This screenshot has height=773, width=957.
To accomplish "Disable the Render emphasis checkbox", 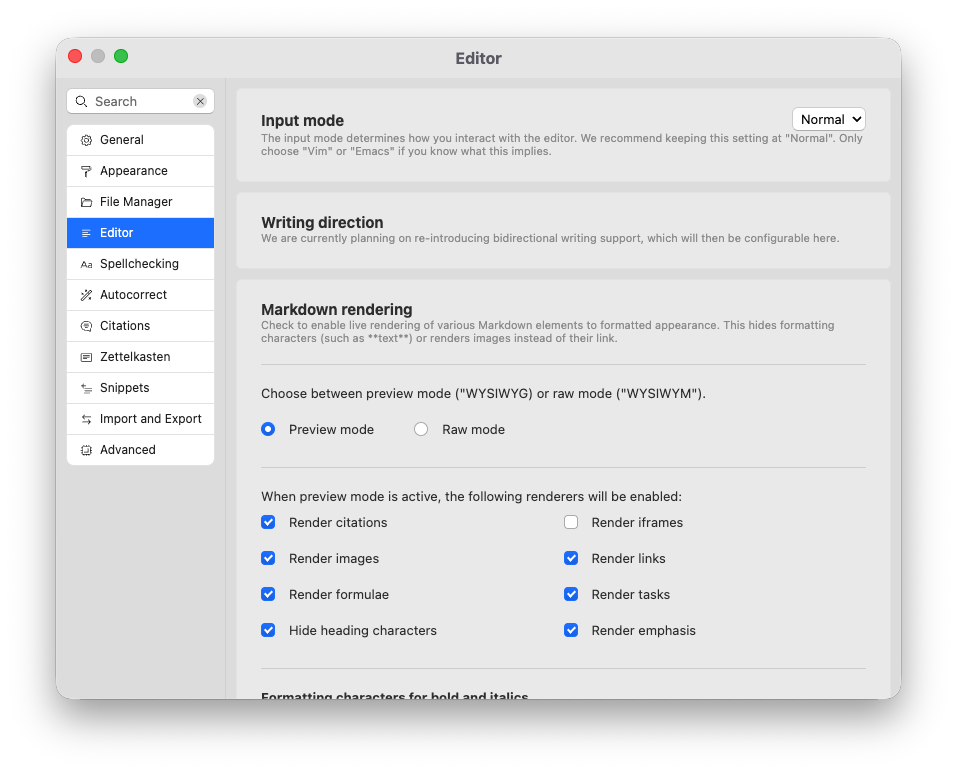I will pos(570,630).
